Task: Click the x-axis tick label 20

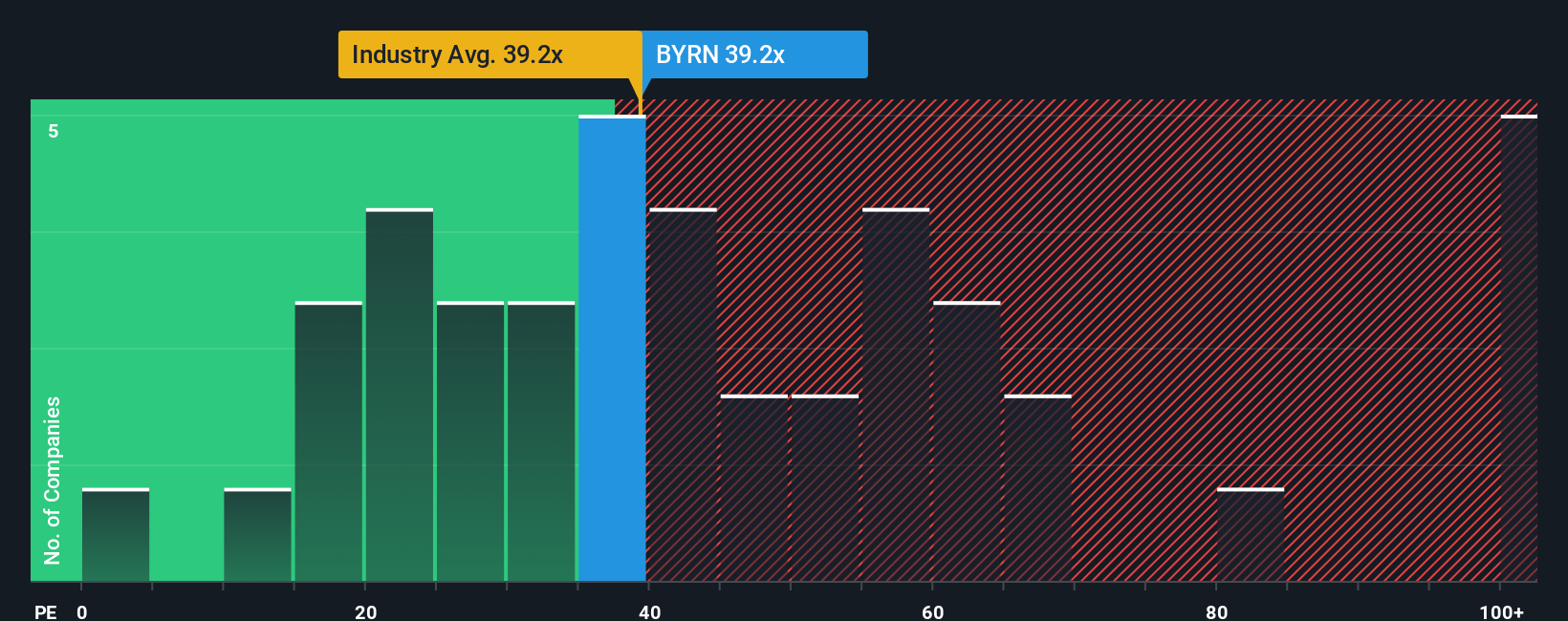Action: tap(365, 612)
